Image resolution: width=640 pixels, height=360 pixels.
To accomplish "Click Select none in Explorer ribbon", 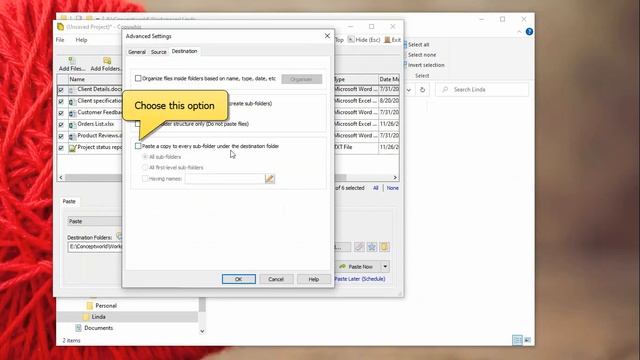I will pyautogui.click(x=422, y=55).
